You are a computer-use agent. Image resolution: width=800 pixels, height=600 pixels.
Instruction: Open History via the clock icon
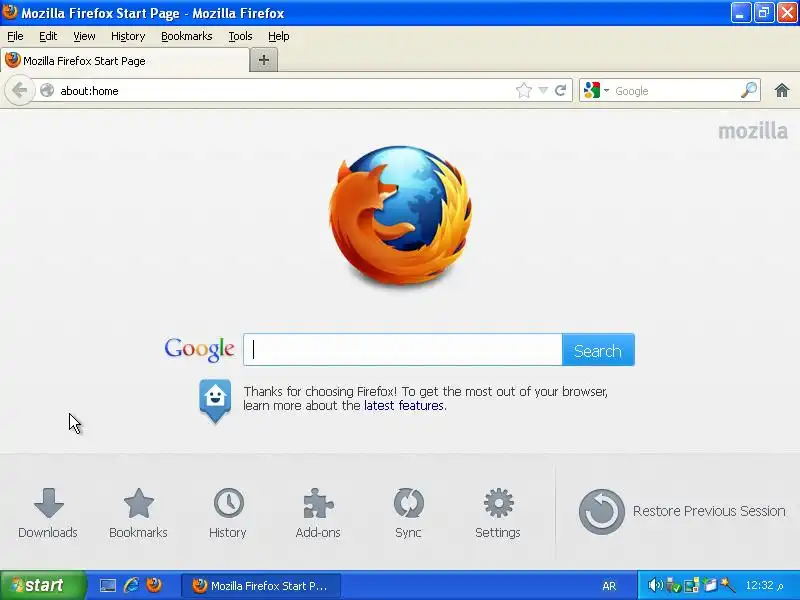(x=229, y=503)
